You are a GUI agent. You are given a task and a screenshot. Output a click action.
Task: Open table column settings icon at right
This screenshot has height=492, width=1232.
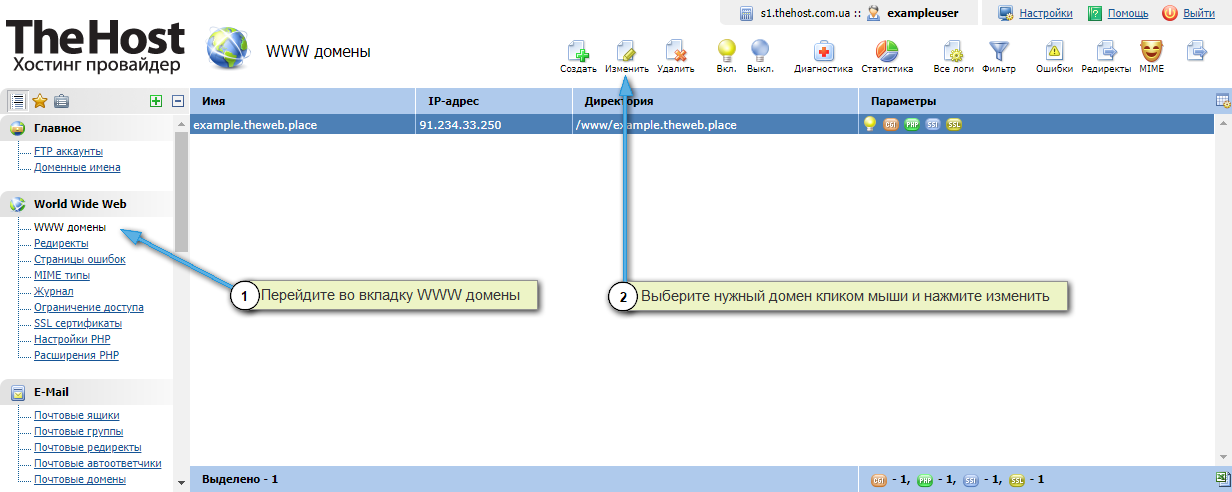pos(1222,101)
